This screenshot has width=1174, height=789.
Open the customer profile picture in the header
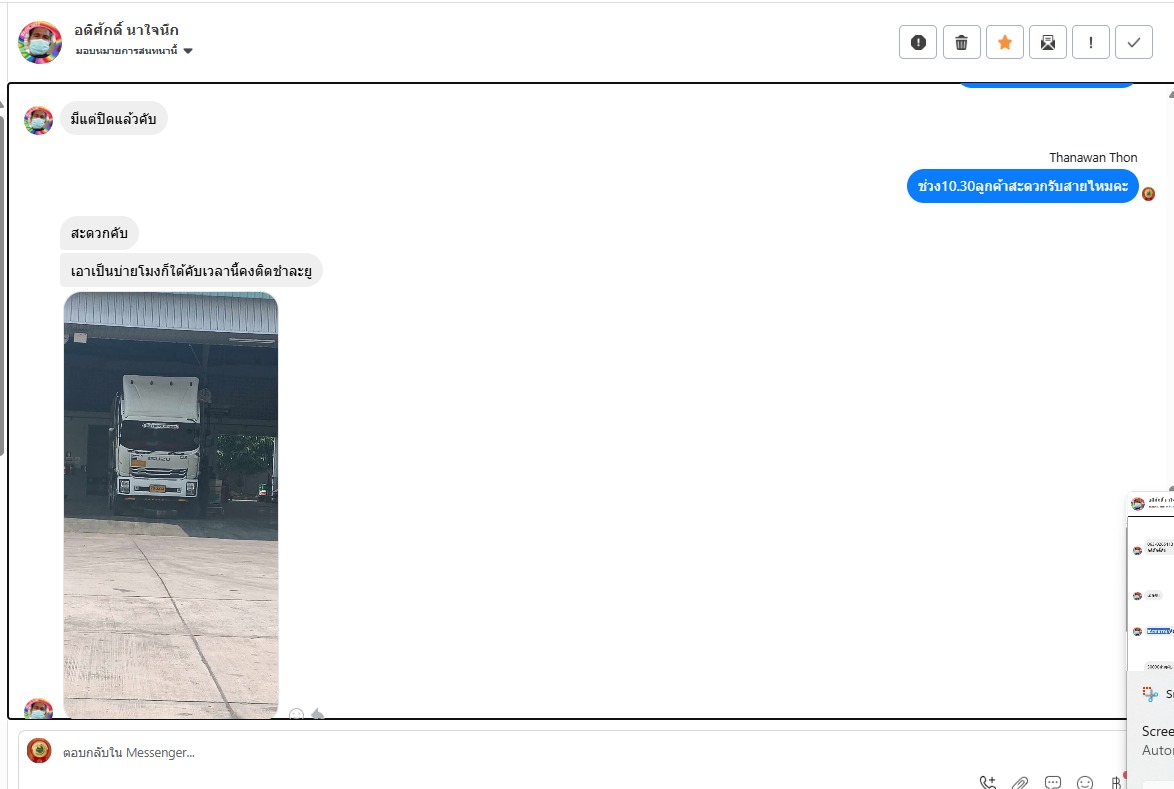pos(40,42)
